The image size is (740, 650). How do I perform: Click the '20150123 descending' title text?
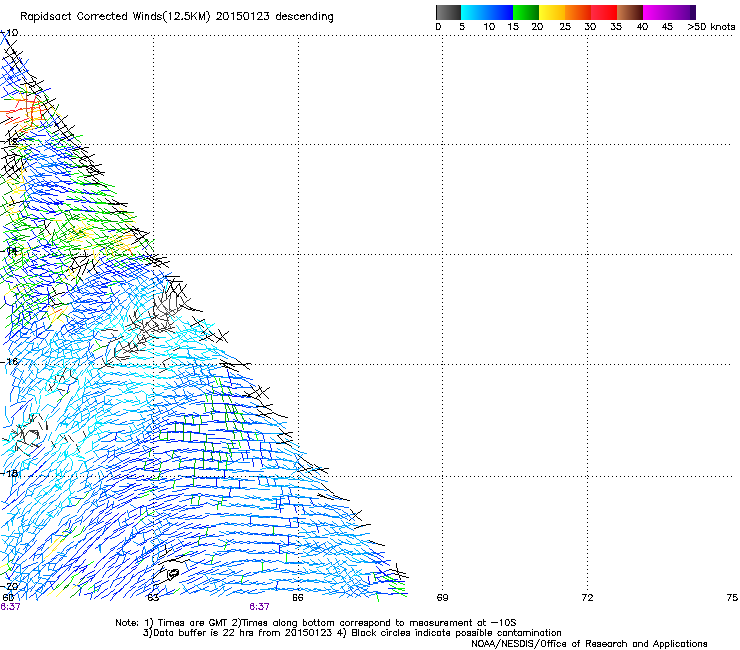point(274,17)
